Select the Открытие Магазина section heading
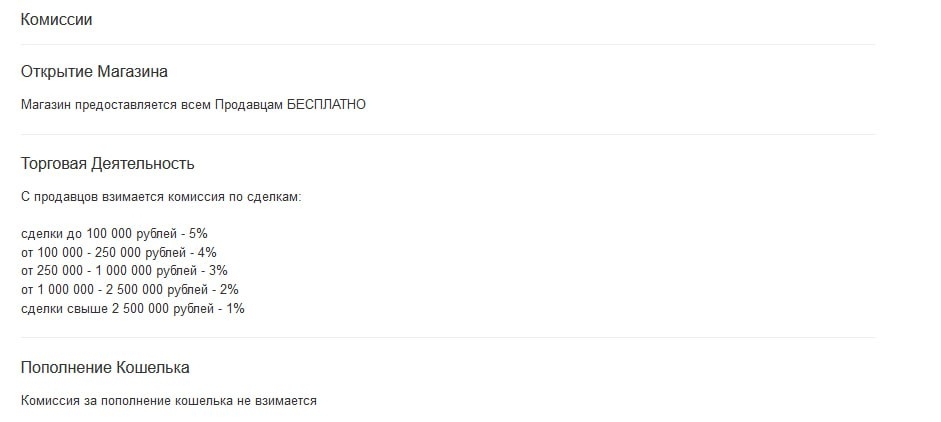Viewport: 941px width, 422px height. (x=94, y=72)
